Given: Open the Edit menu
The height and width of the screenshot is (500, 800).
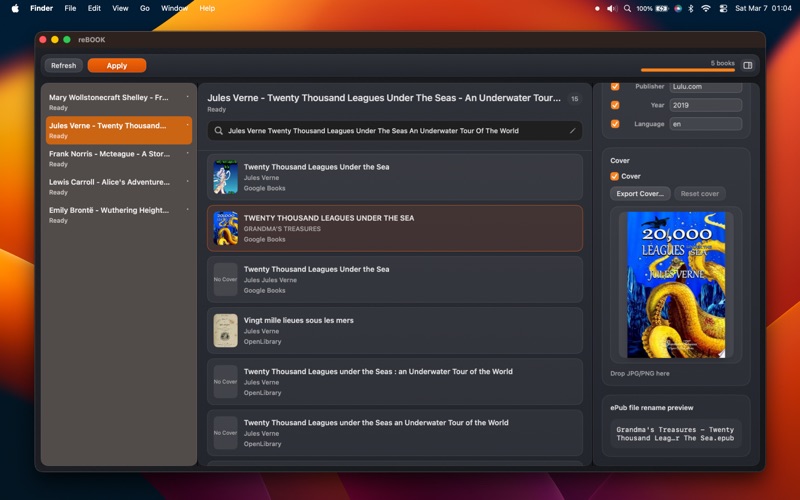Looking at the screenshot, I should point(94,8).
